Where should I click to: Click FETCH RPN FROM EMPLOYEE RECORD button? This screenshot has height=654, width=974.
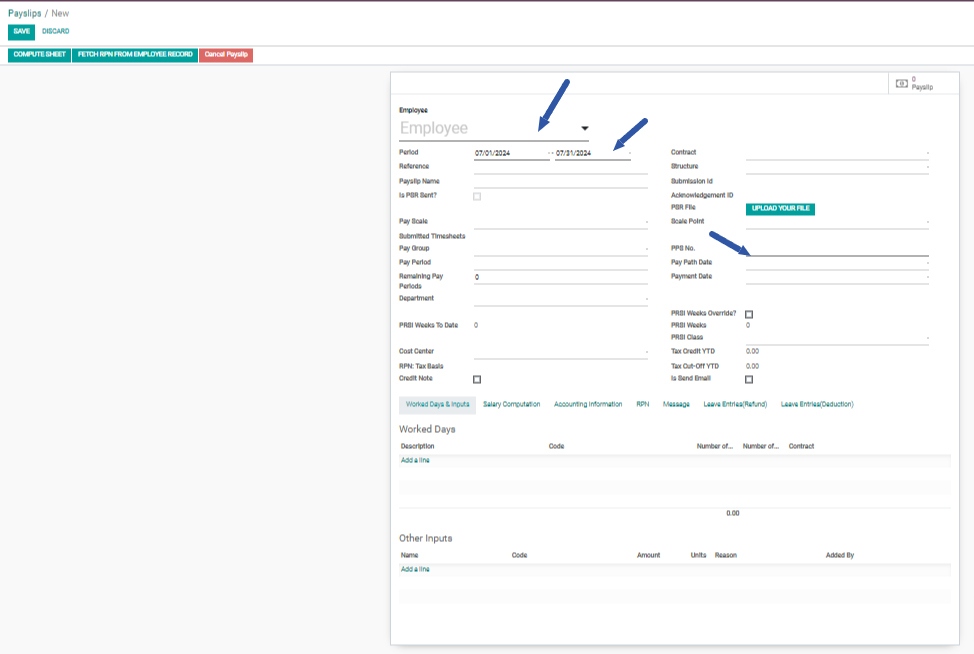pyautogui.click(x=135, y=54)
